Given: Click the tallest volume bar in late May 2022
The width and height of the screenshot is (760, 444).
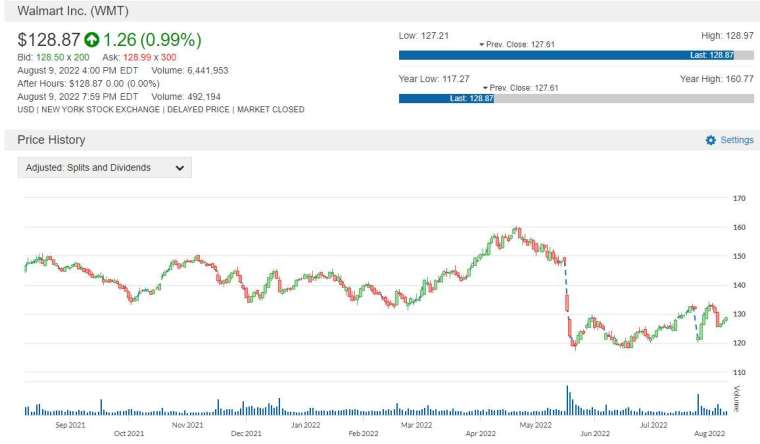Looking at the screenshot, I should 567,400.
